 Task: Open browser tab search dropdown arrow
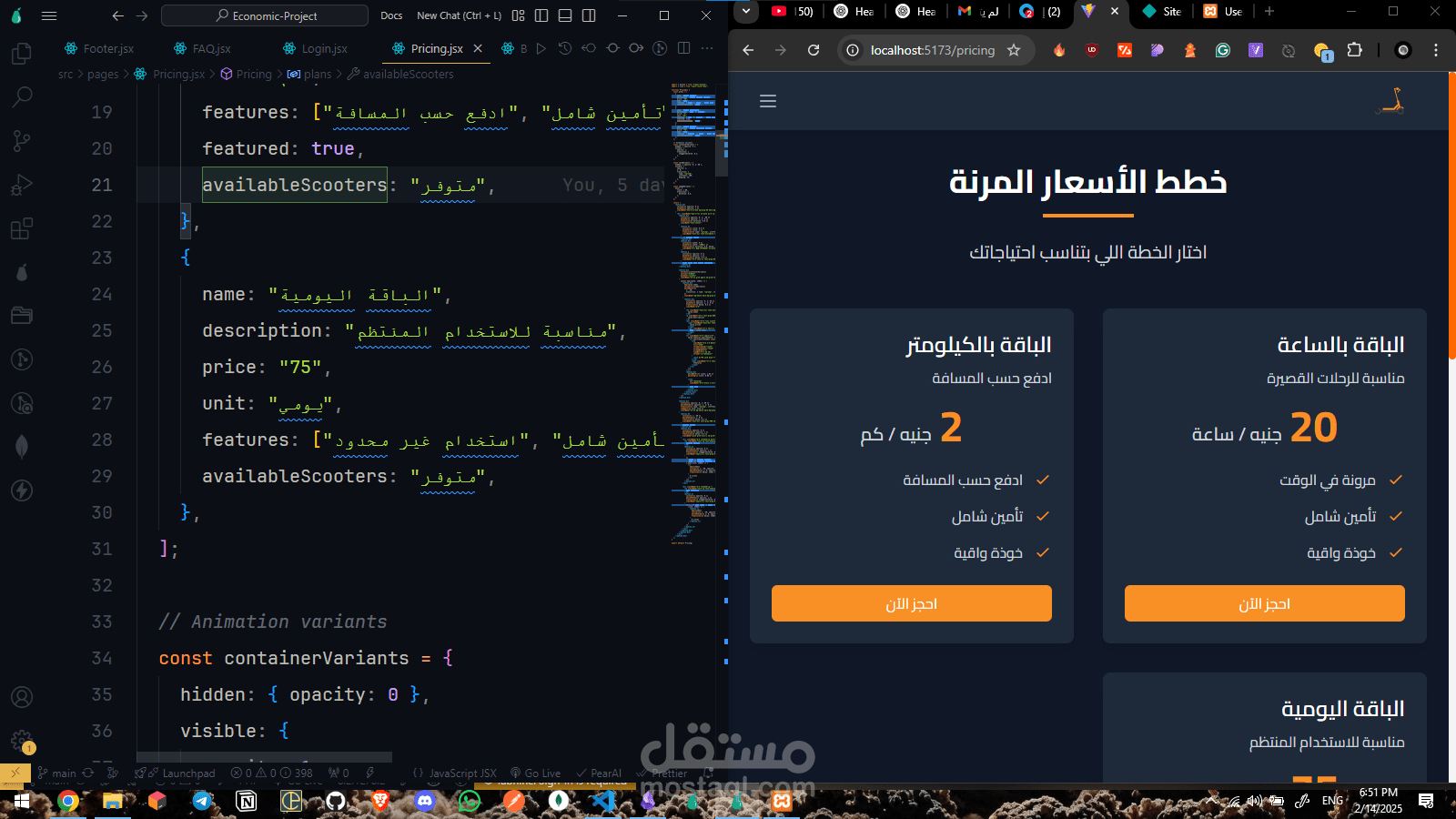coord(745,11)
